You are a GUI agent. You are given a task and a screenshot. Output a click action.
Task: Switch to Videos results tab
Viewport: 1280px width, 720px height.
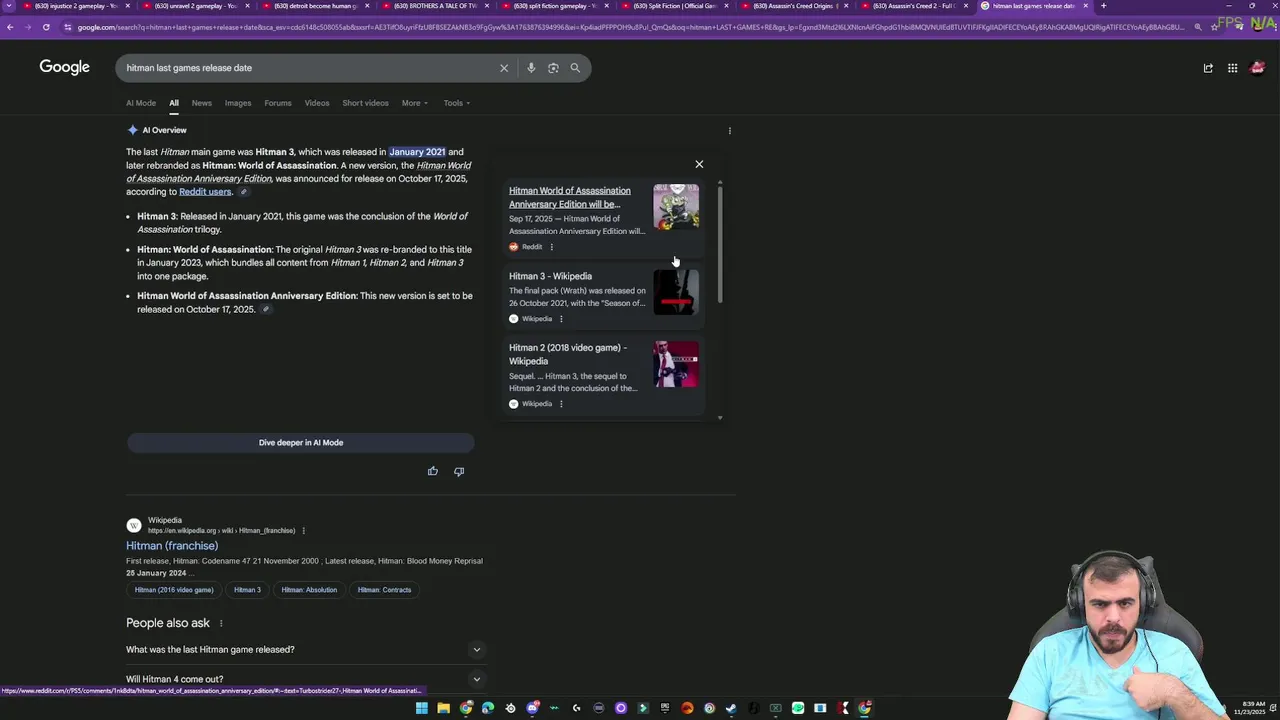click(317, 103)
